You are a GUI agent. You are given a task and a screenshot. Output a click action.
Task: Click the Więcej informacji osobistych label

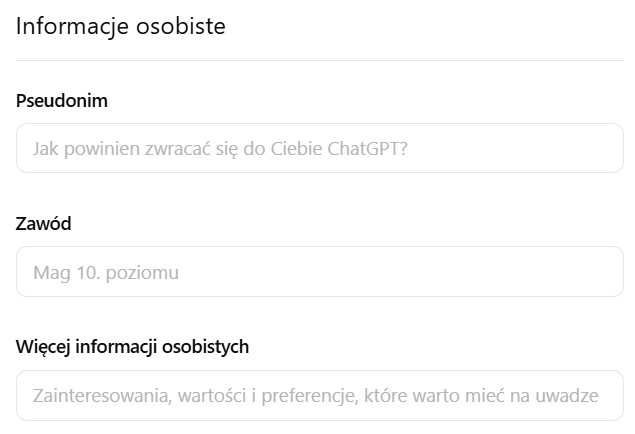(133, 347)
